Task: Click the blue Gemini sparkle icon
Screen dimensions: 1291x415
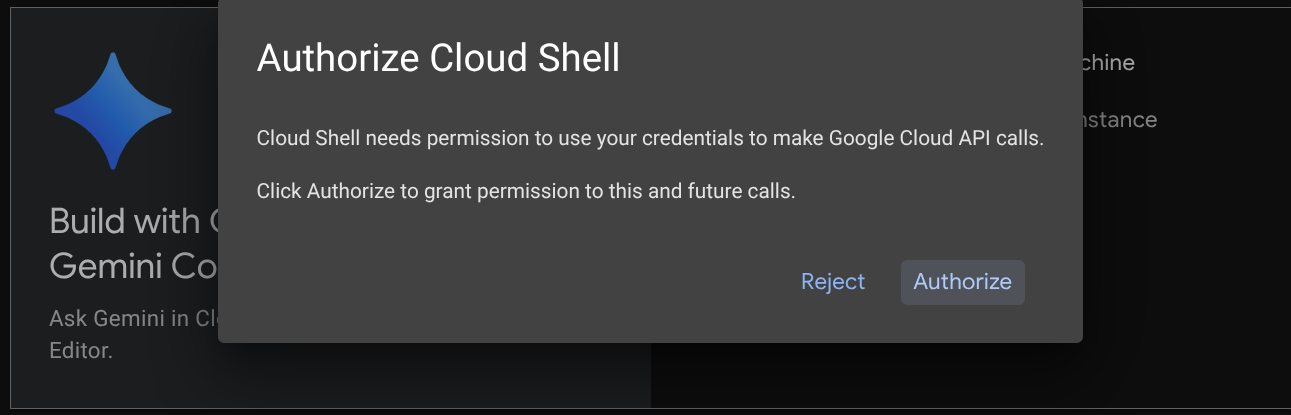Action: tap(113, 111)
